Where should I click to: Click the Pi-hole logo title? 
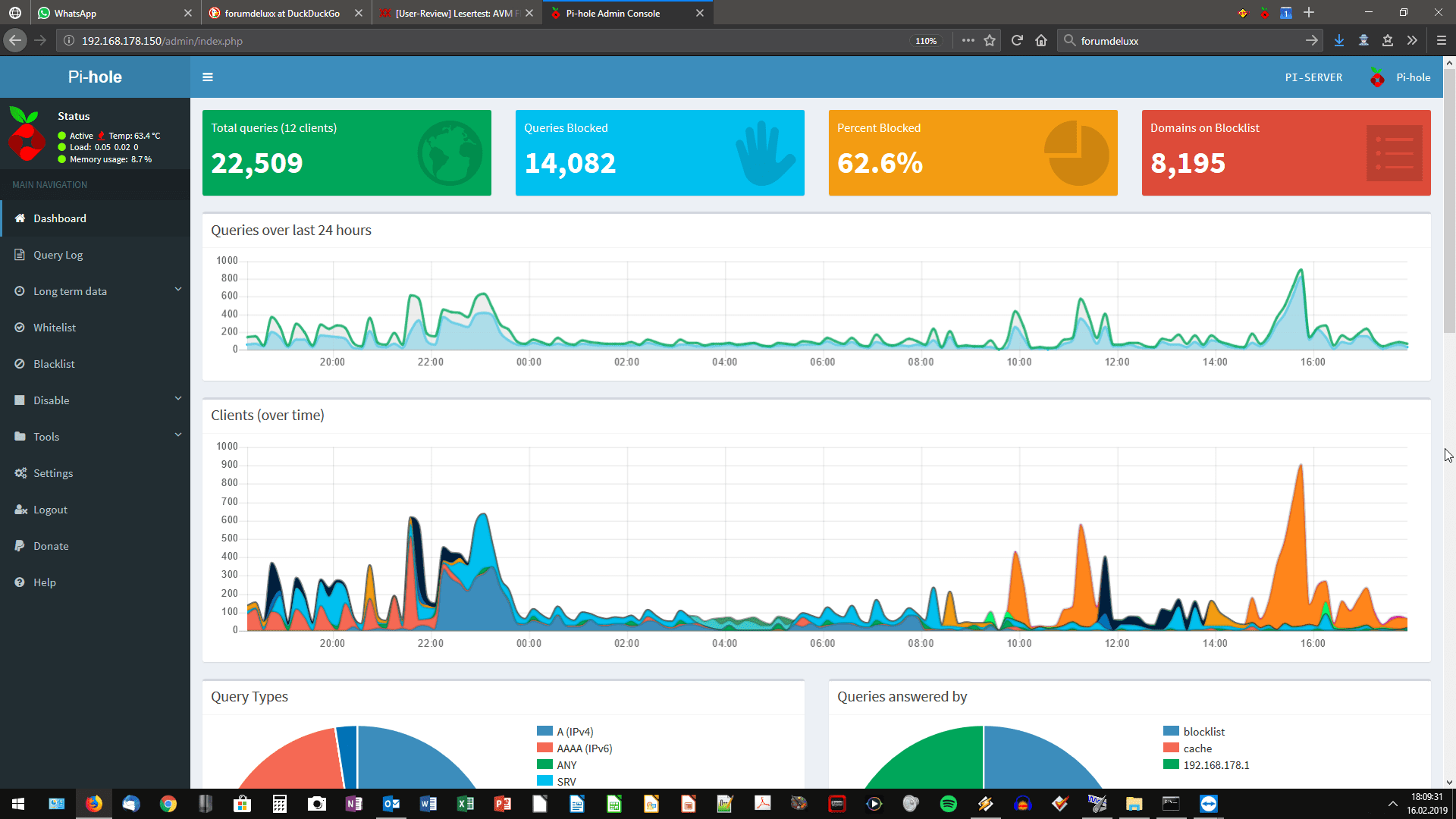click(x=95, y=77)
